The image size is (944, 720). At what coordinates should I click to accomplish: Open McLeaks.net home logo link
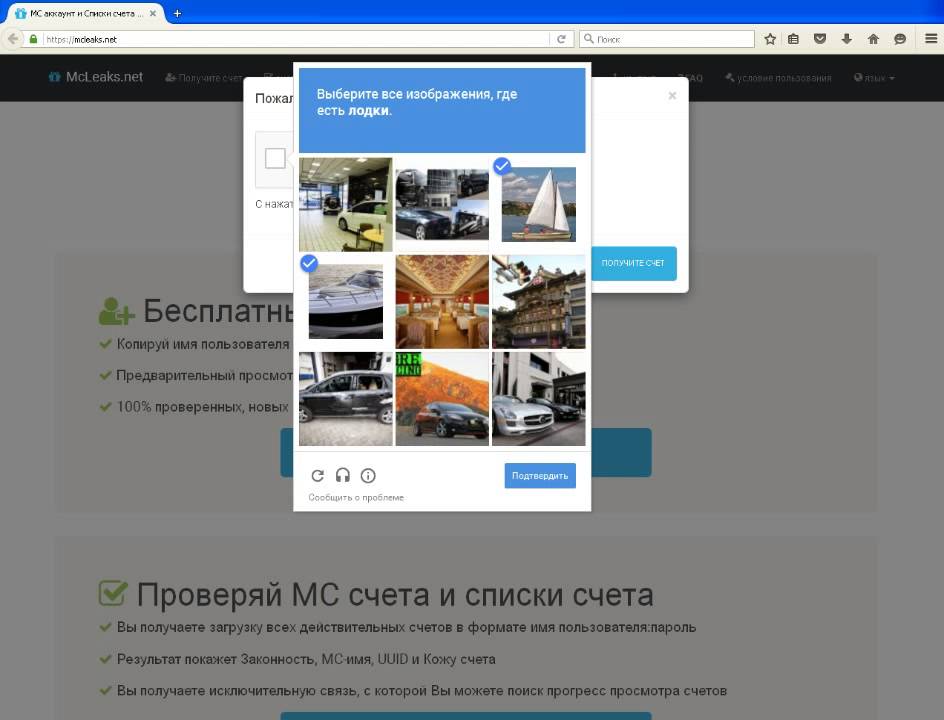click(96, 77)
